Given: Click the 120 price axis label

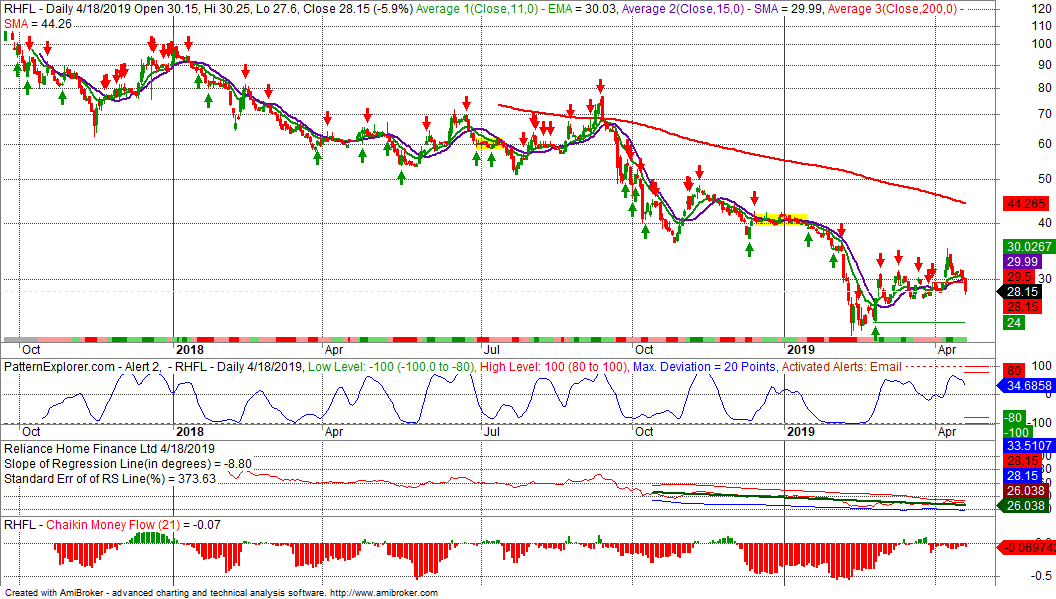Looking at the screenshot, I should (x=1041, y=9).
